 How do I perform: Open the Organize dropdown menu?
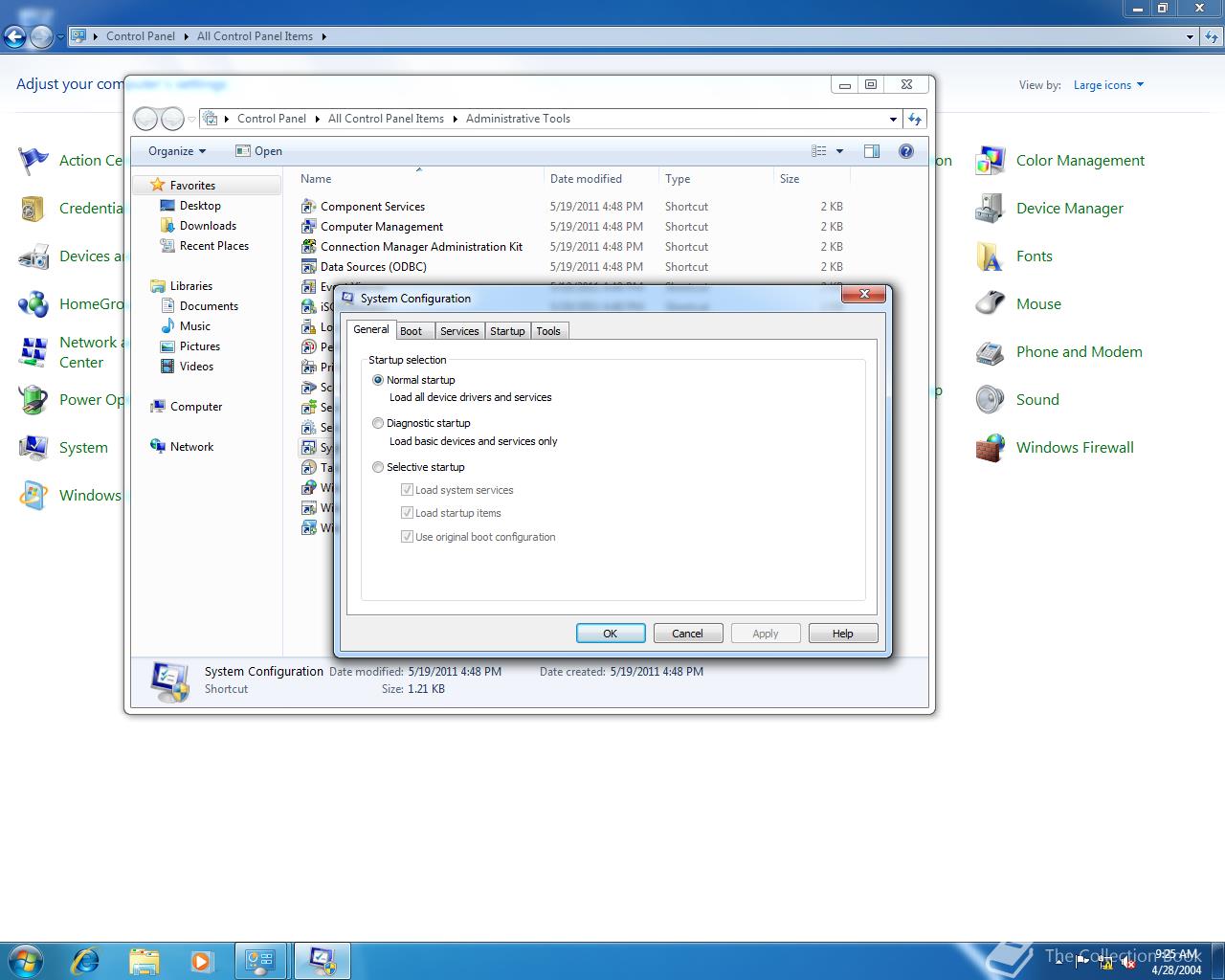[x=177, y=151]
